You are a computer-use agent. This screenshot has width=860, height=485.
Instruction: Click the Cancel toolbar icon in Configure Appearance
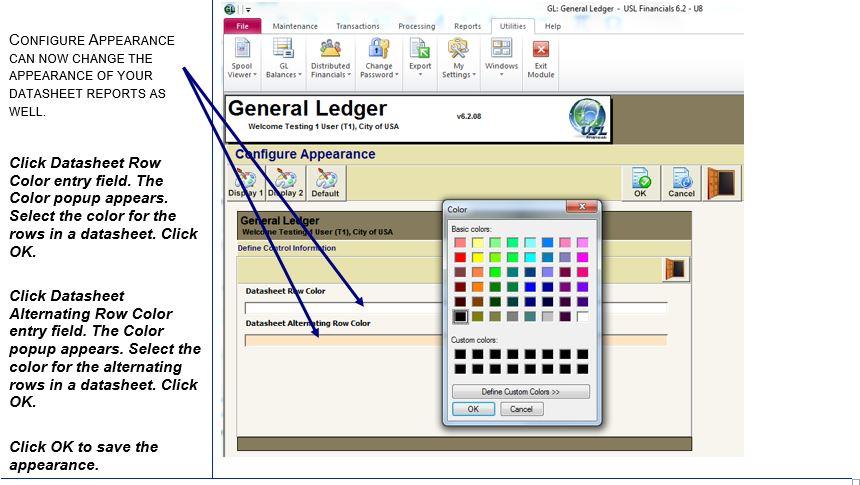pos(681,183)
